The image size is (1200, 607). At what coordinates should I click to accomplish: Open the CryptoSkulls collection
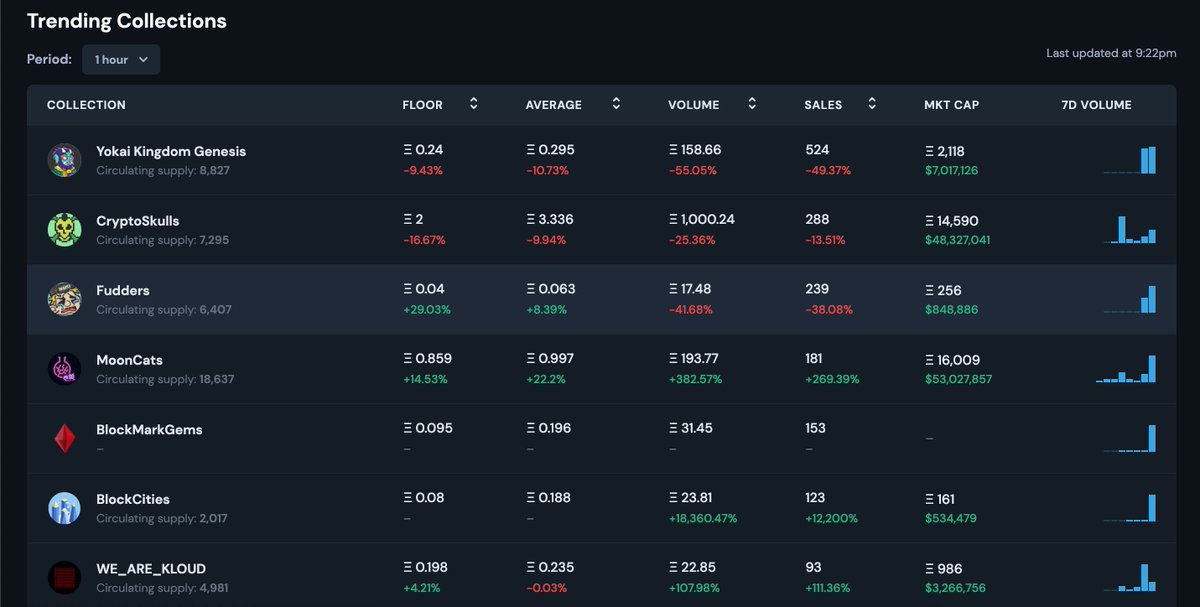pyautogui.click(x=138, y=221)
